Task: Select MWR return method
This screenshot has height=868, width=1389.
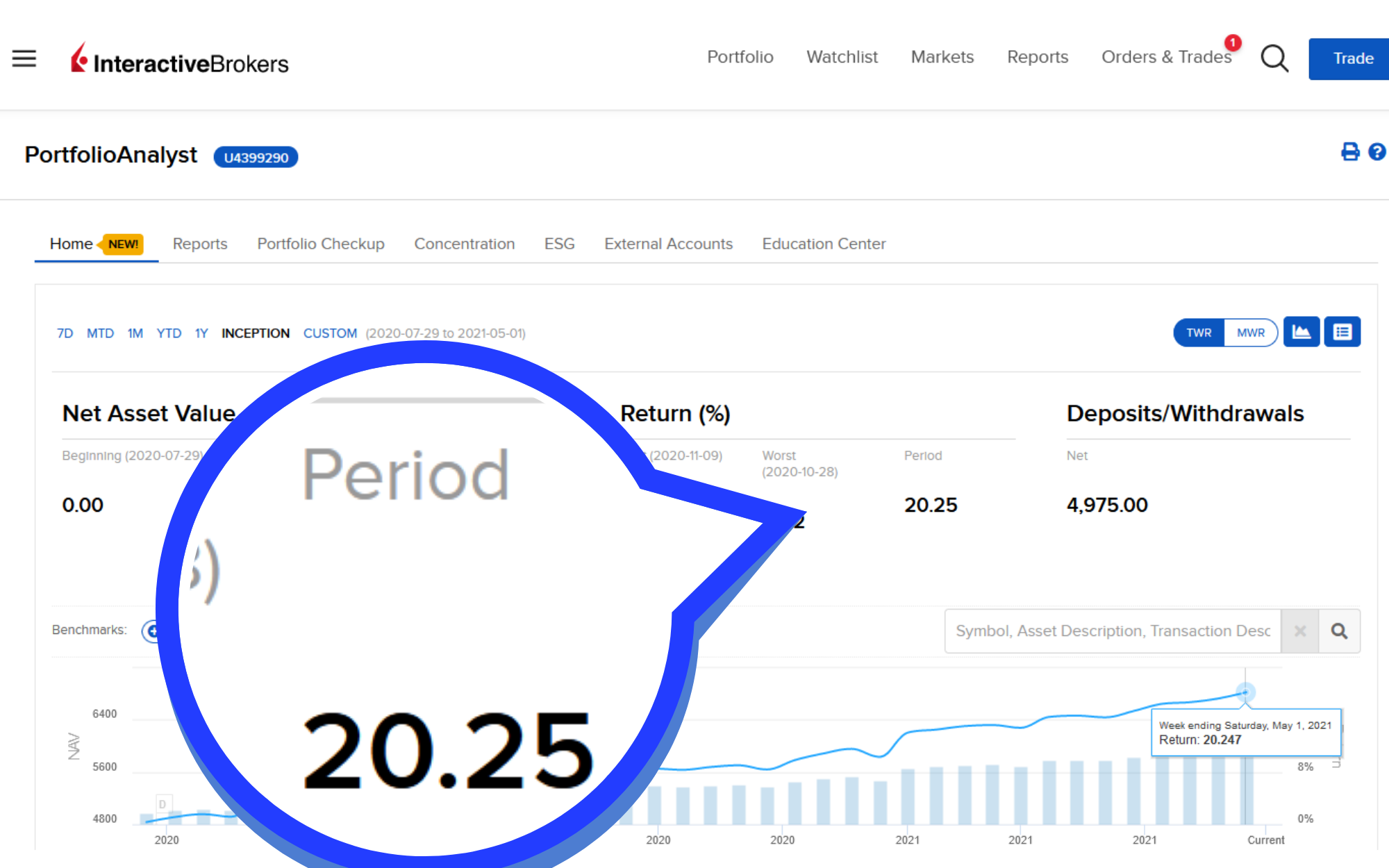Action: click(1250, 333)
